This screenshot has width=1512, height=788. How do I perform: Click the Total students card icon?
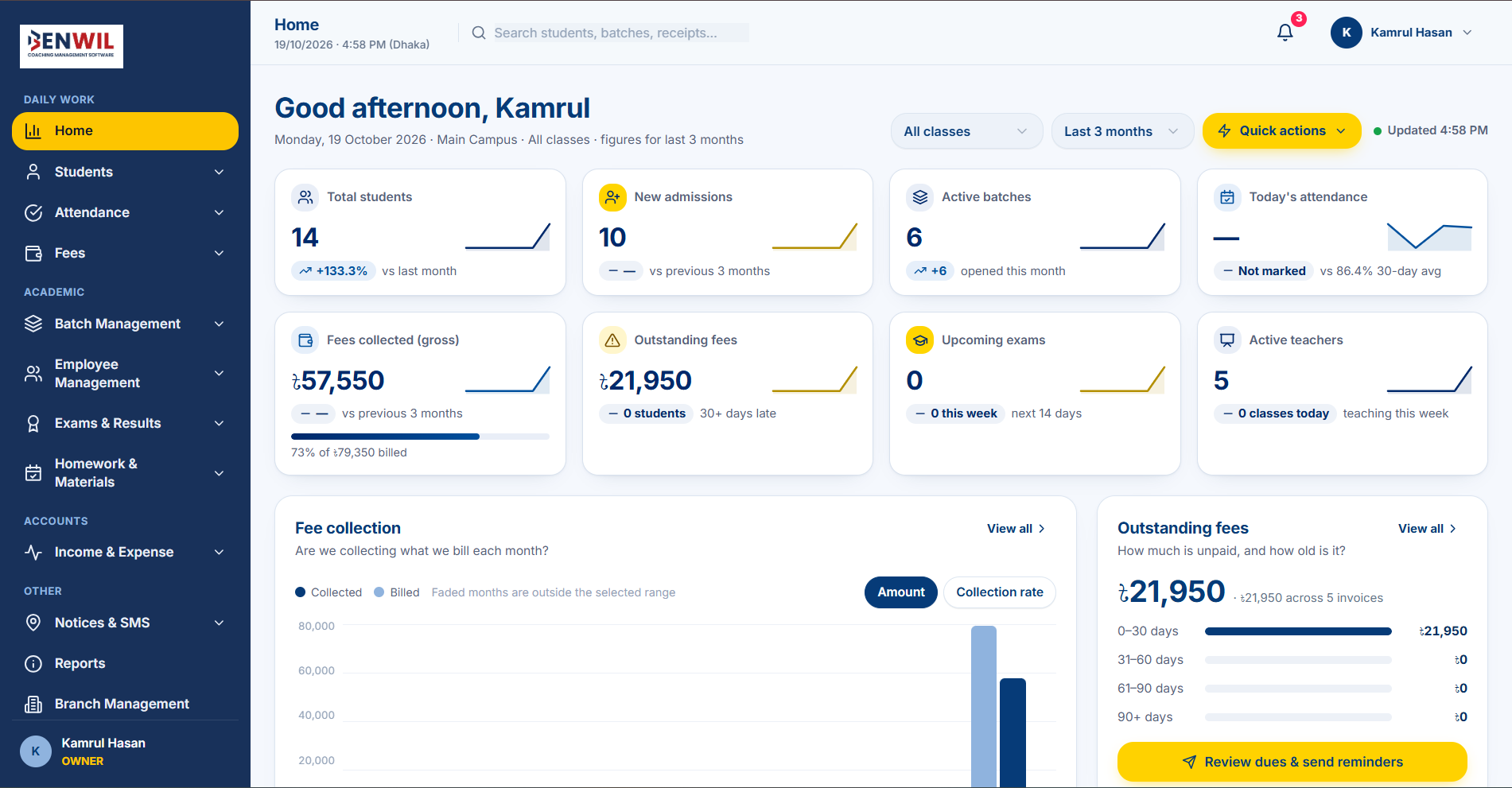point(305,197)
